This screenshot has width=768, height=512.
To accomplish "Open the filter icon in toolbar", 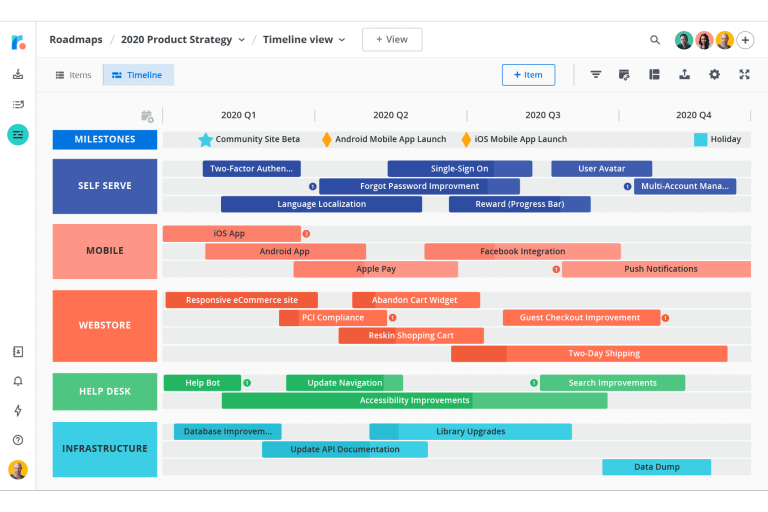I will tap(596, 74).
